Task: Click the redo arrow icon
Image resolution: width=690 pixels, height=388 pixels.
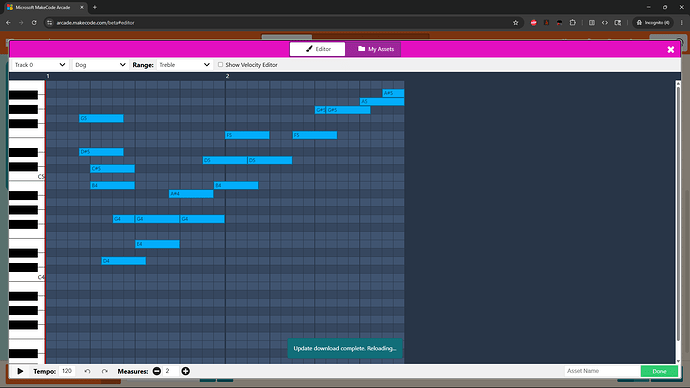Action: click(x=105, y=371)
